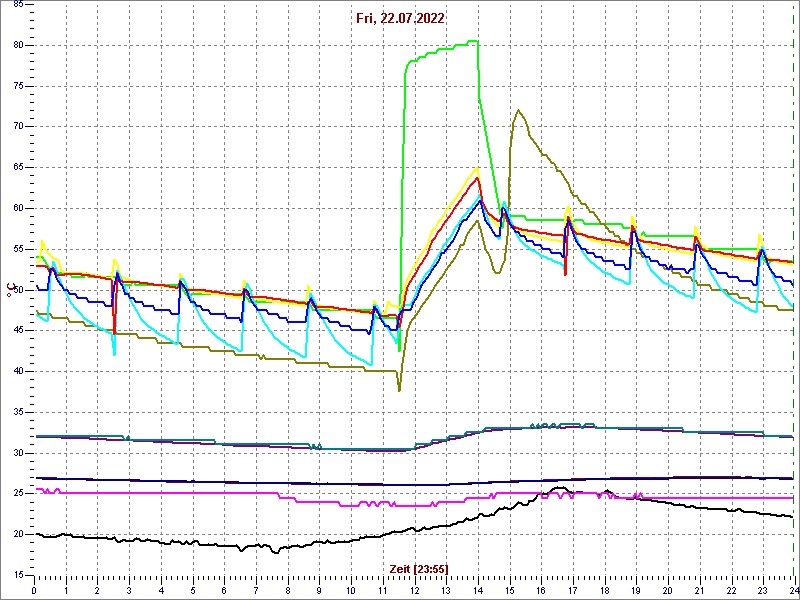800x600 pixels.
Task: Pick hour 4 on the time axis
Action: [161, 591]
